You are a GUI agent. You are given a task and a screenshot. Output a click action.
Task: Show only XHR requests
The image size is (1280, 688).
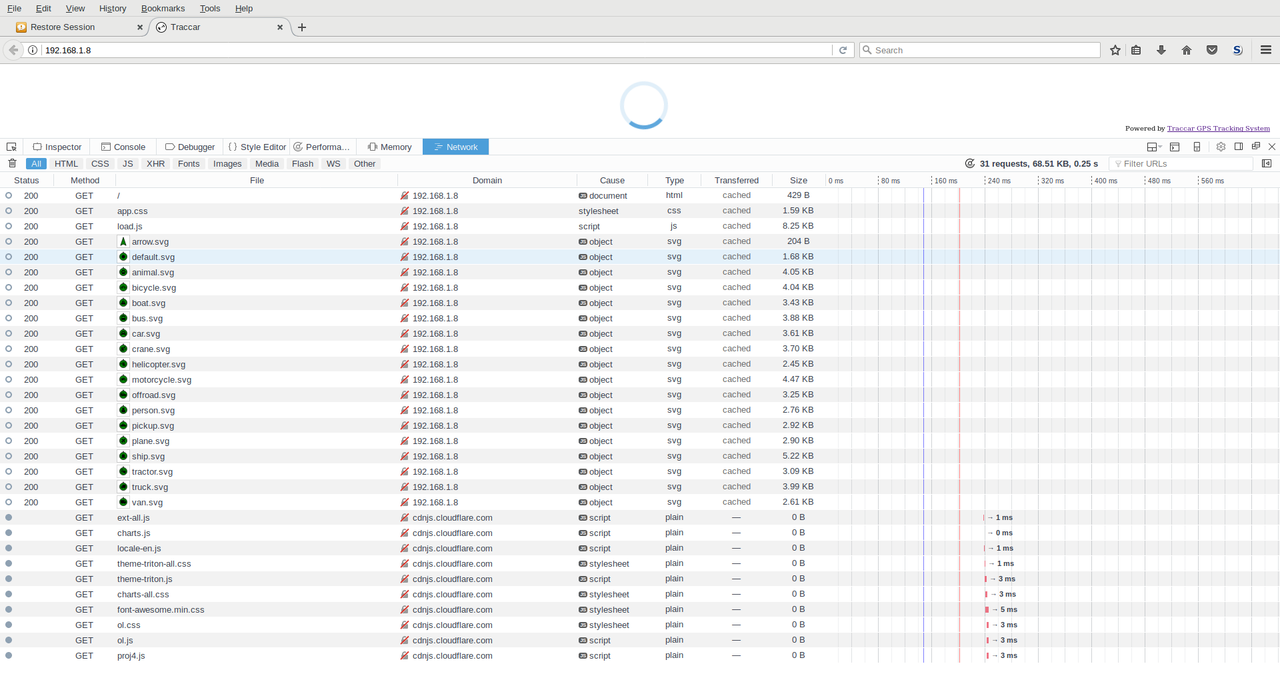point(155,164)
